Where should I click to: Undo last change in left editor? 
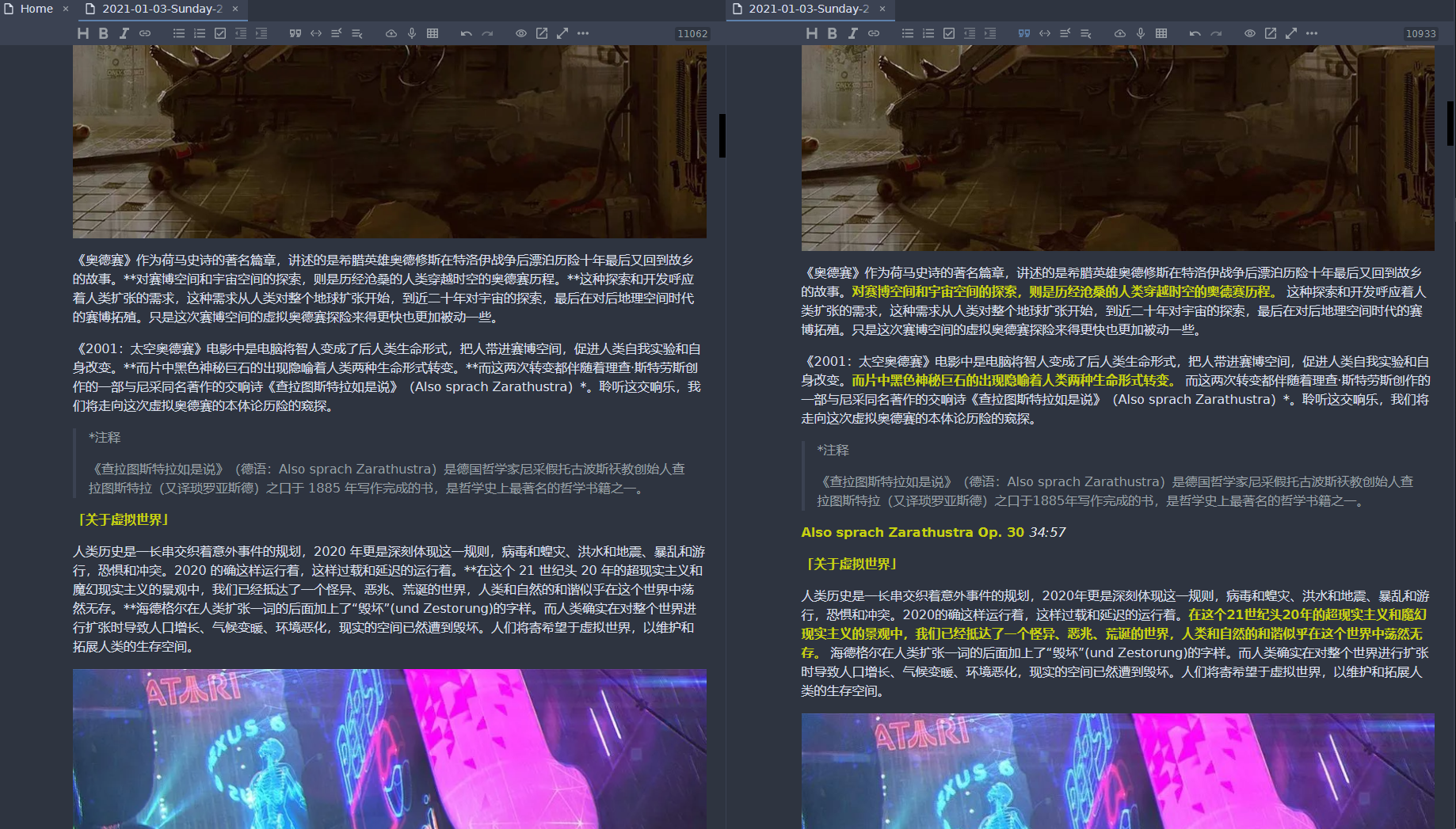pyautogui.click(x=467, y=33)
